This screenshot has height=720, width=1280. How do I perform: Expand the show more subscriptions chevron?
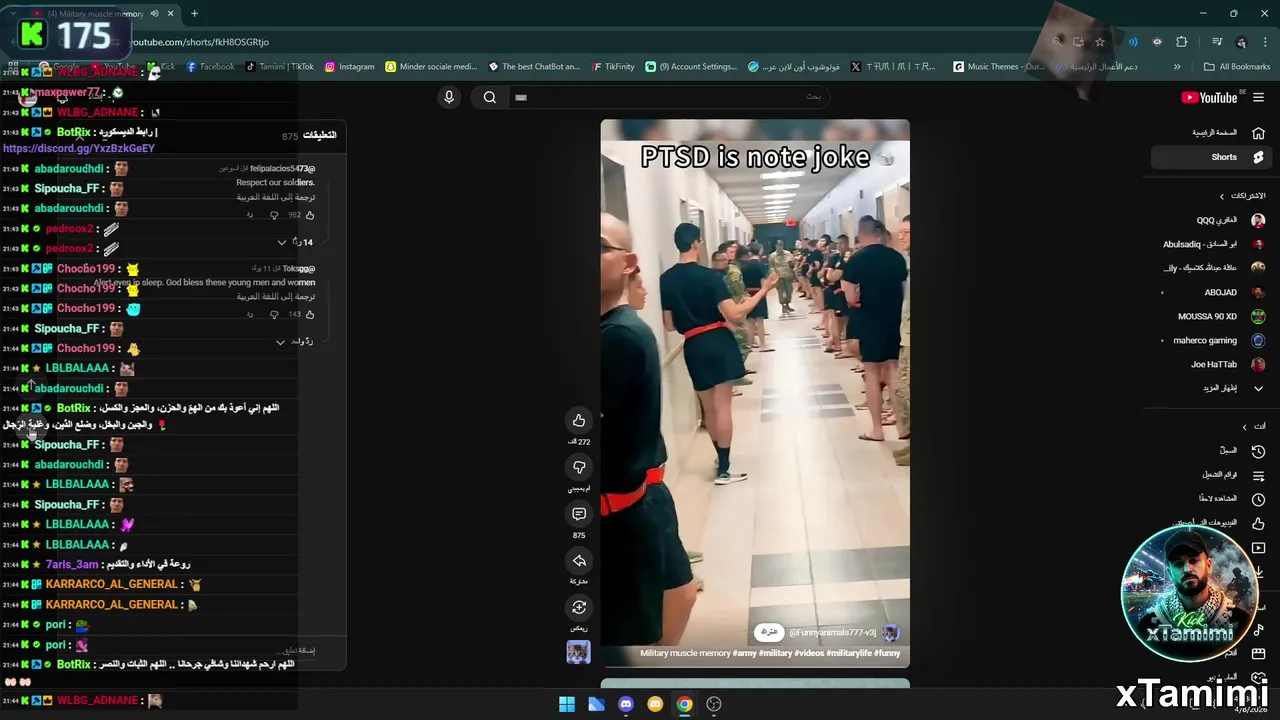1258,388
